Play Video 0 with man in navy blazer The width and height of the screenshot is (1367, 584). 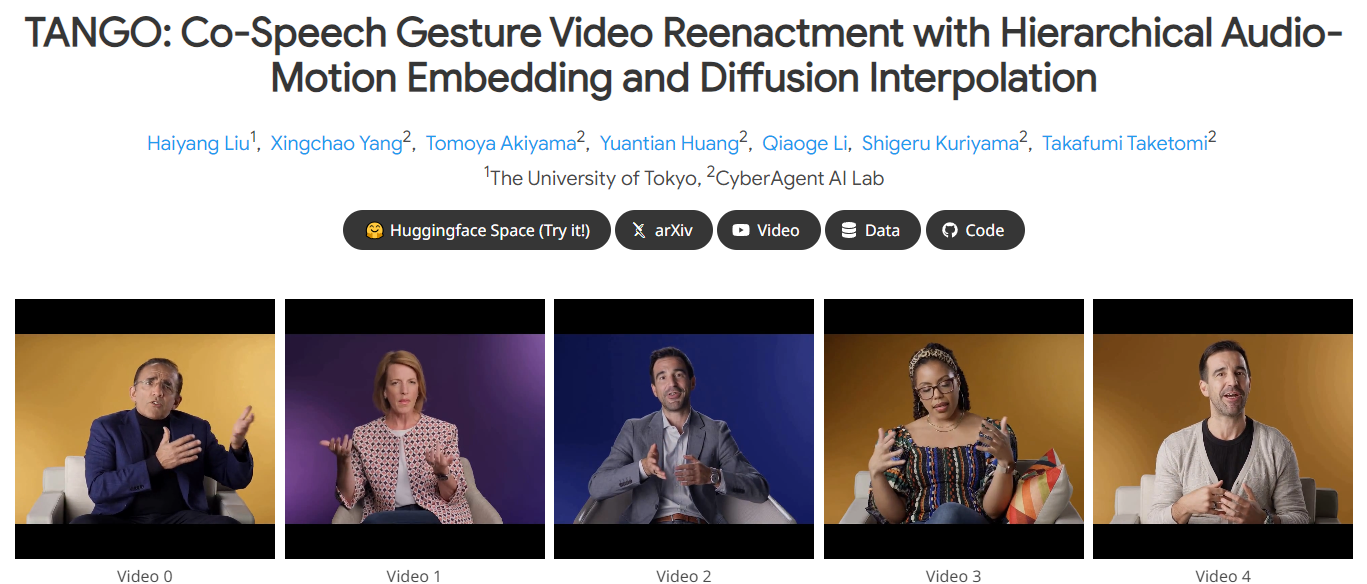tap(145, 429)
